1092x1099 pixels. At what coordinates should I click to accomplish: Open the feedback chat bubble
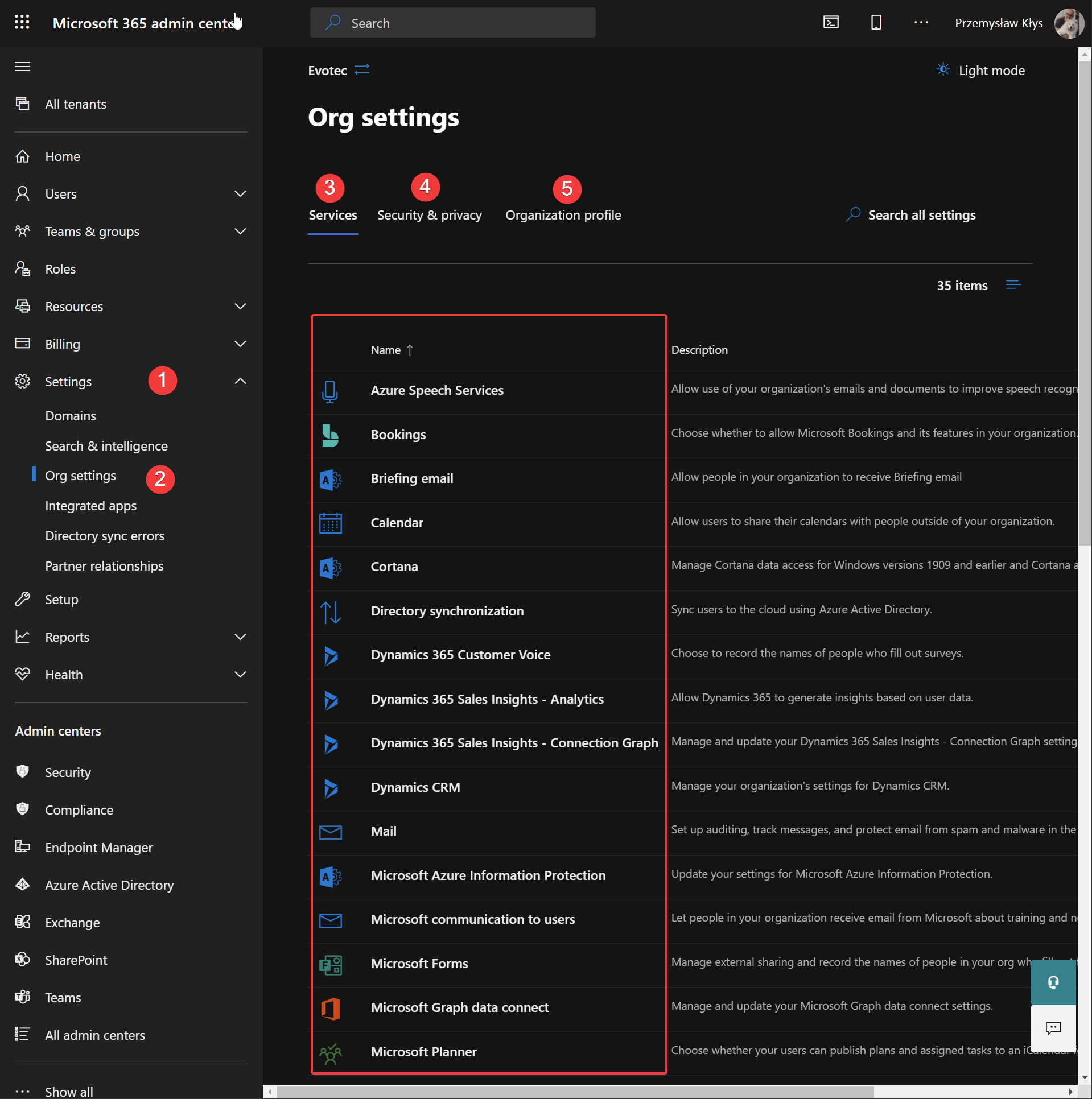pos(1053,1028)
